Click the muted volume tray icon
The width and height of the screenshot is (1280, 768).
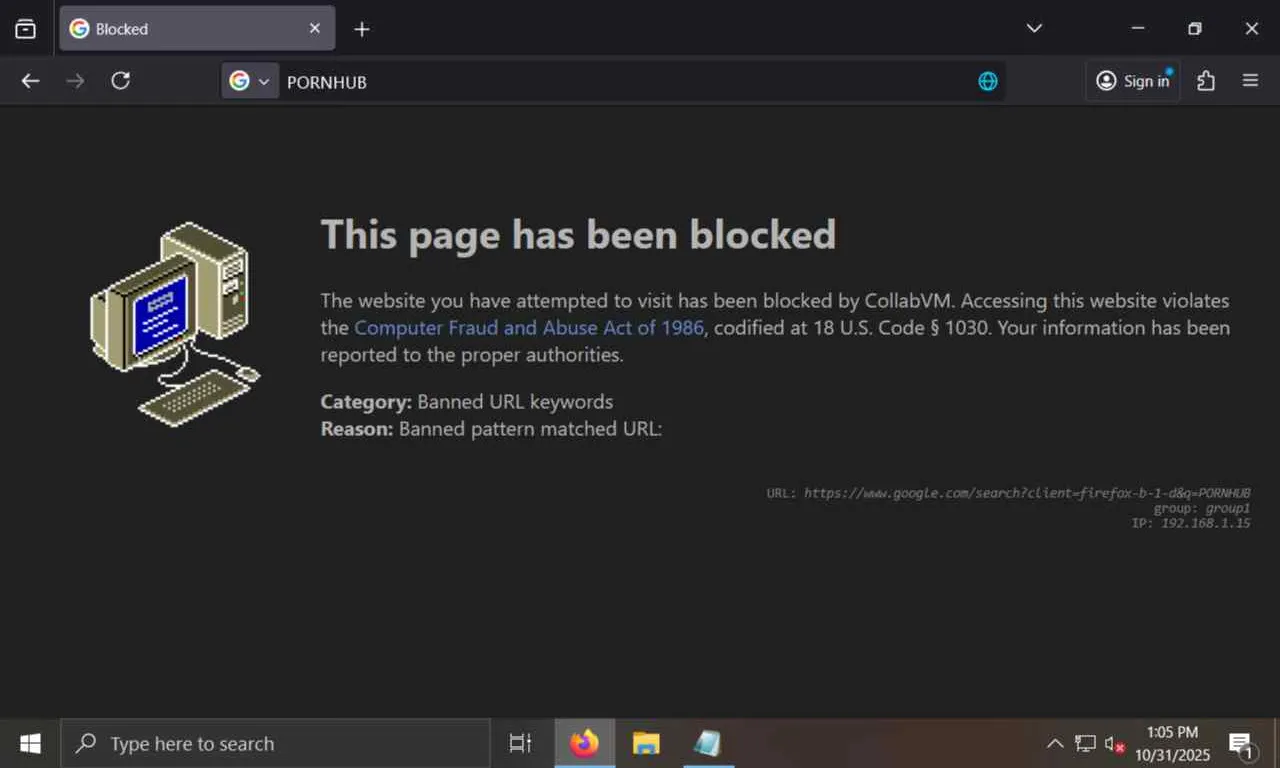click(1115, 744)
